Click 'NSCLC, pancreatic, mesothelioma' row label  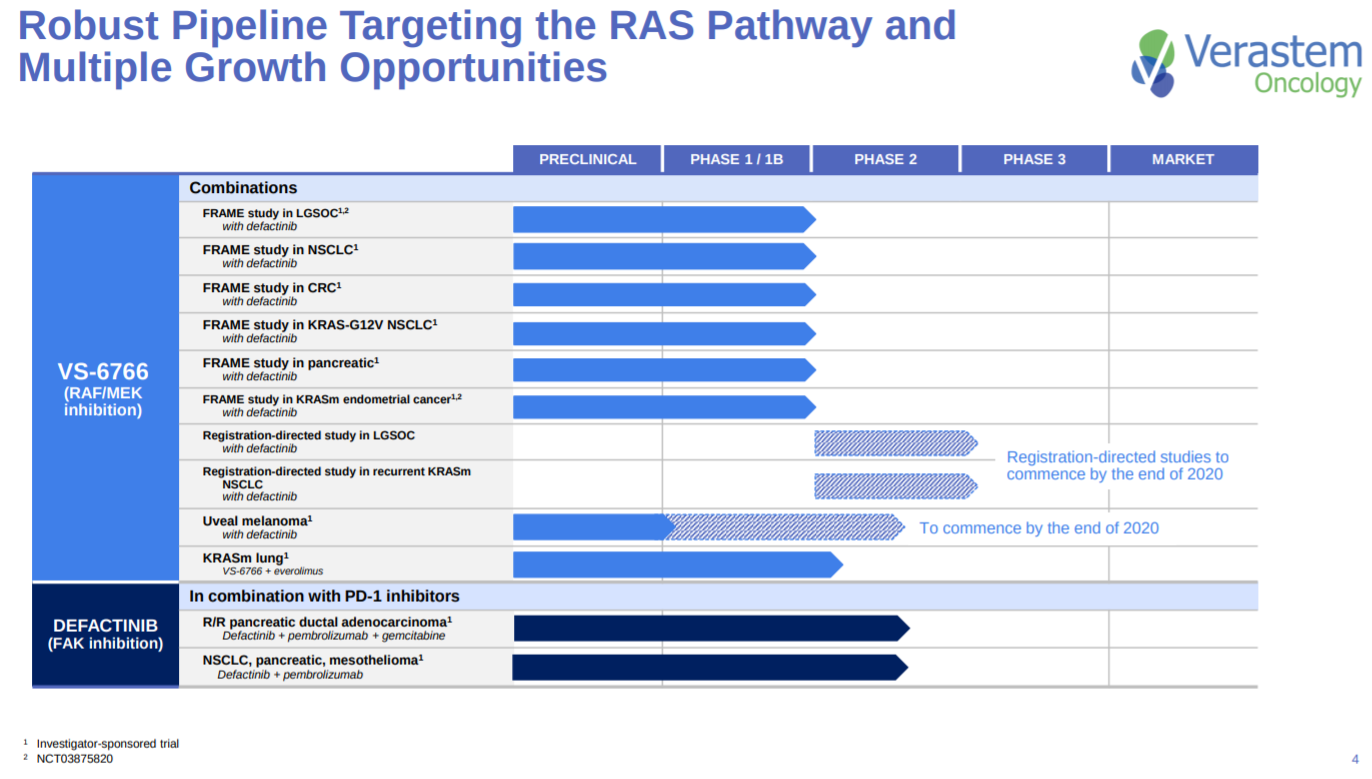click(313, 660)
